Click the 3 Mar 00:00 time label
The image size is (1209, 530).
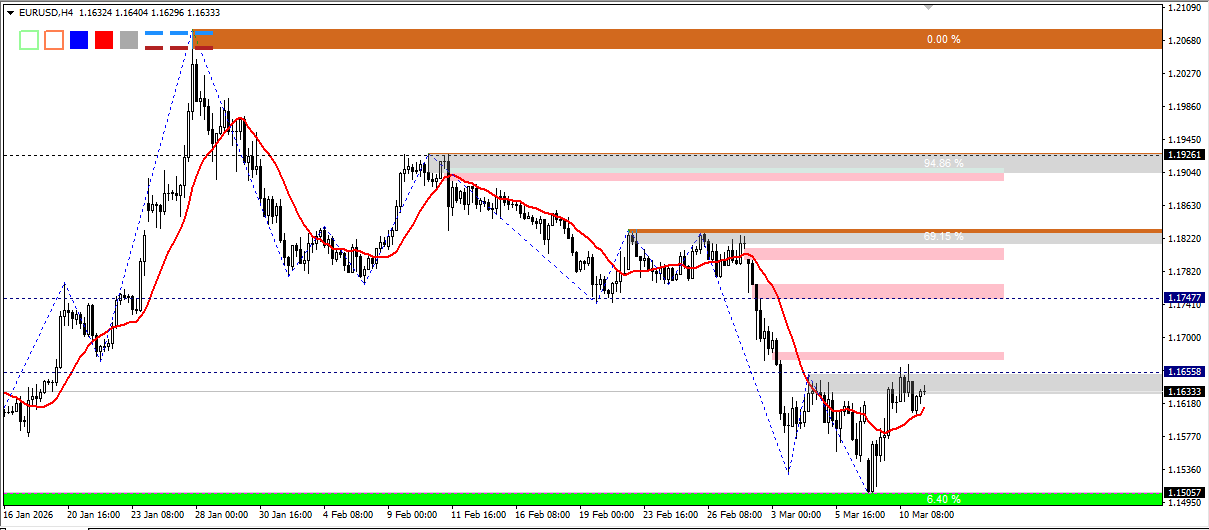pyautogui.click(x=798, y=514)
